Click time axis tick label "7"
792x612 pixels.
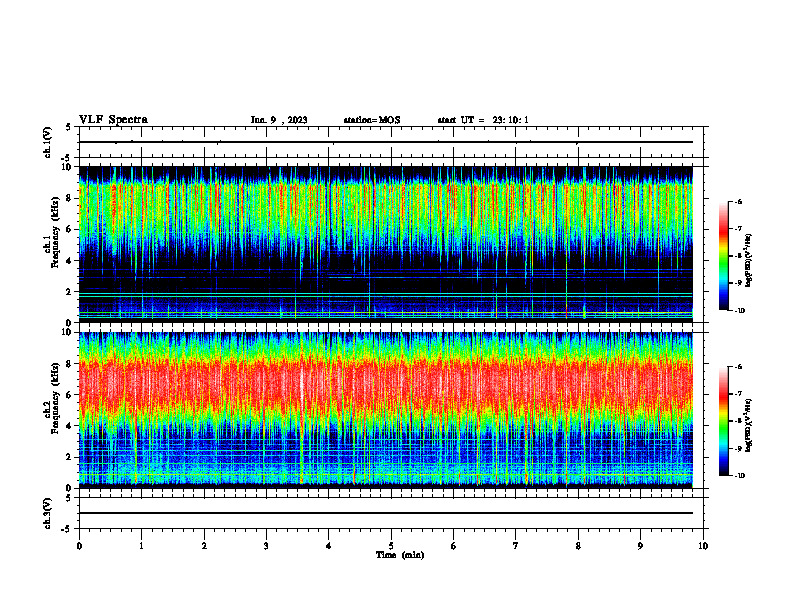point(516,546)
